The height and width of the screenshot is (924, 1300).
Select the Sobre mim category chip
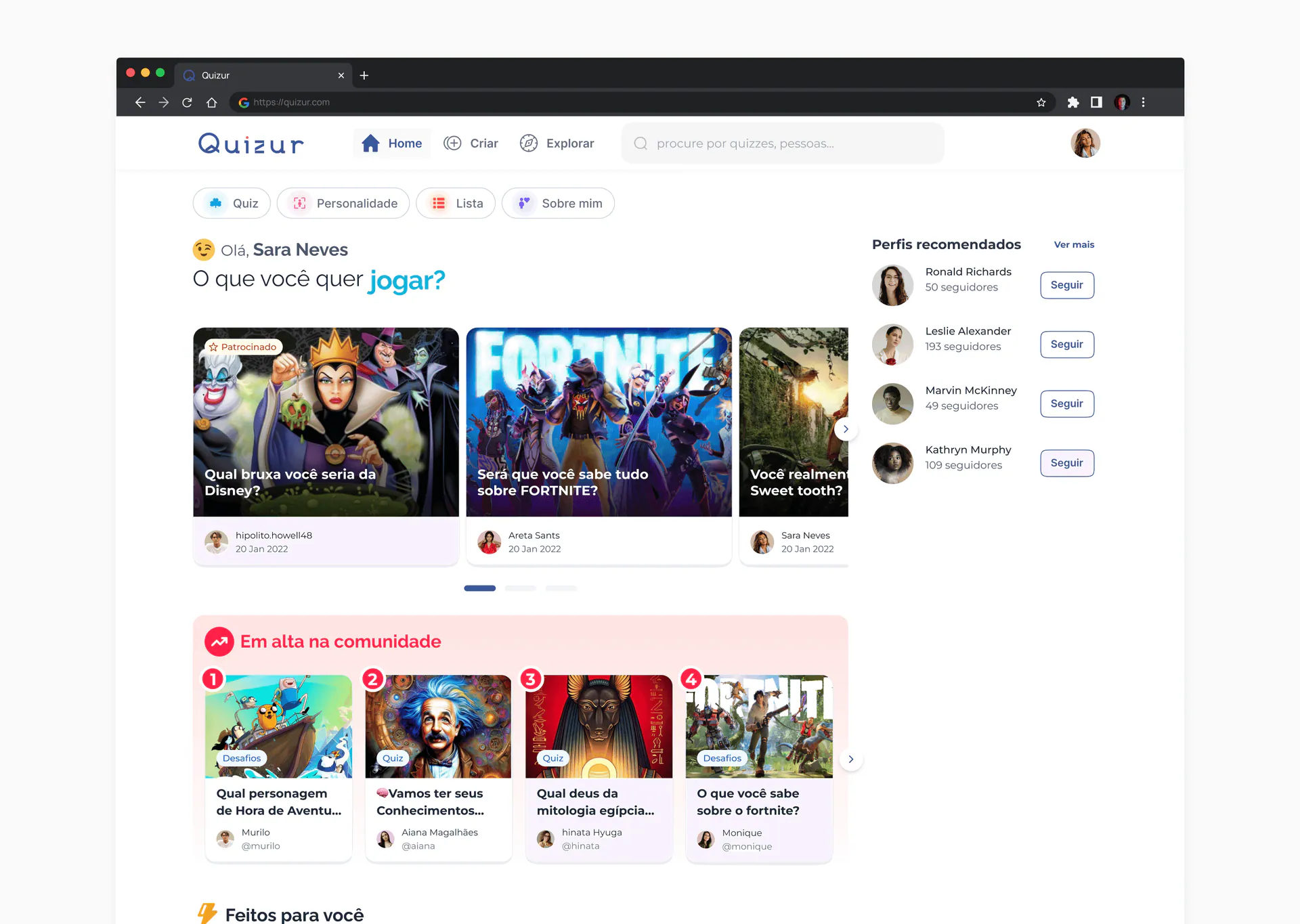pos(558,203)
